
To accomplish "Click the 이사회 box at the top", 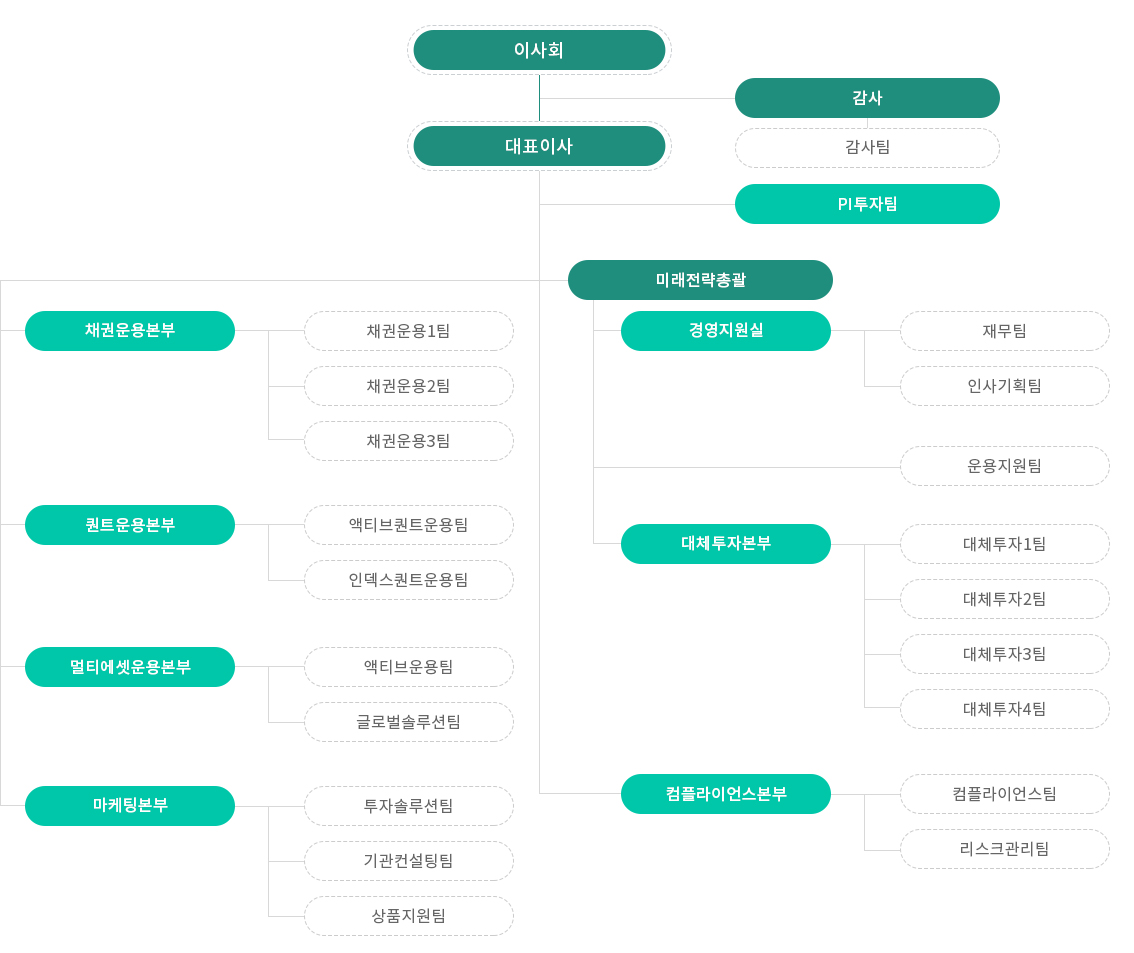I will 539,50.
